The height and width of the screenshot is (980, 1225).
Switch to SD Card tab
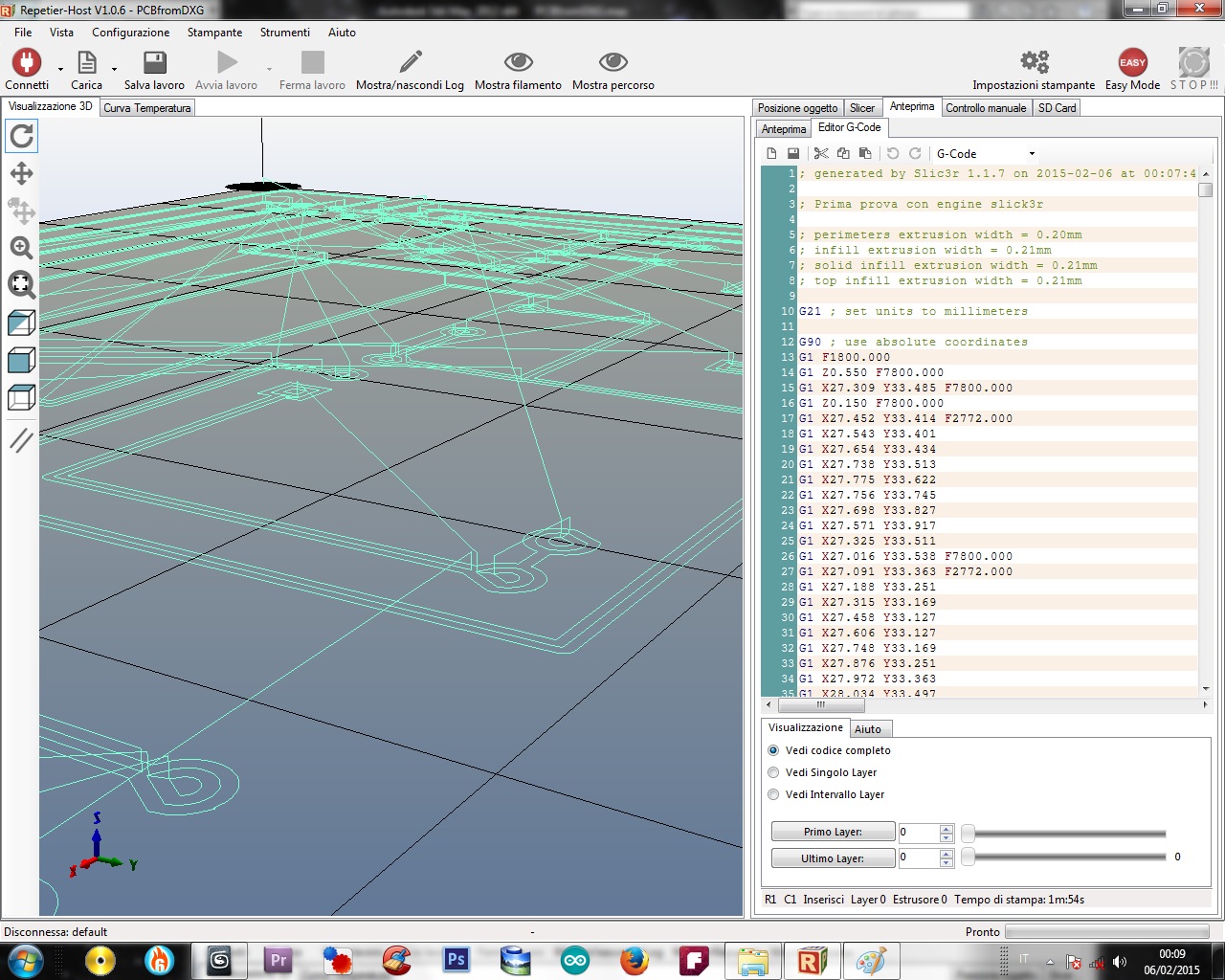[x=1058, y=108]
